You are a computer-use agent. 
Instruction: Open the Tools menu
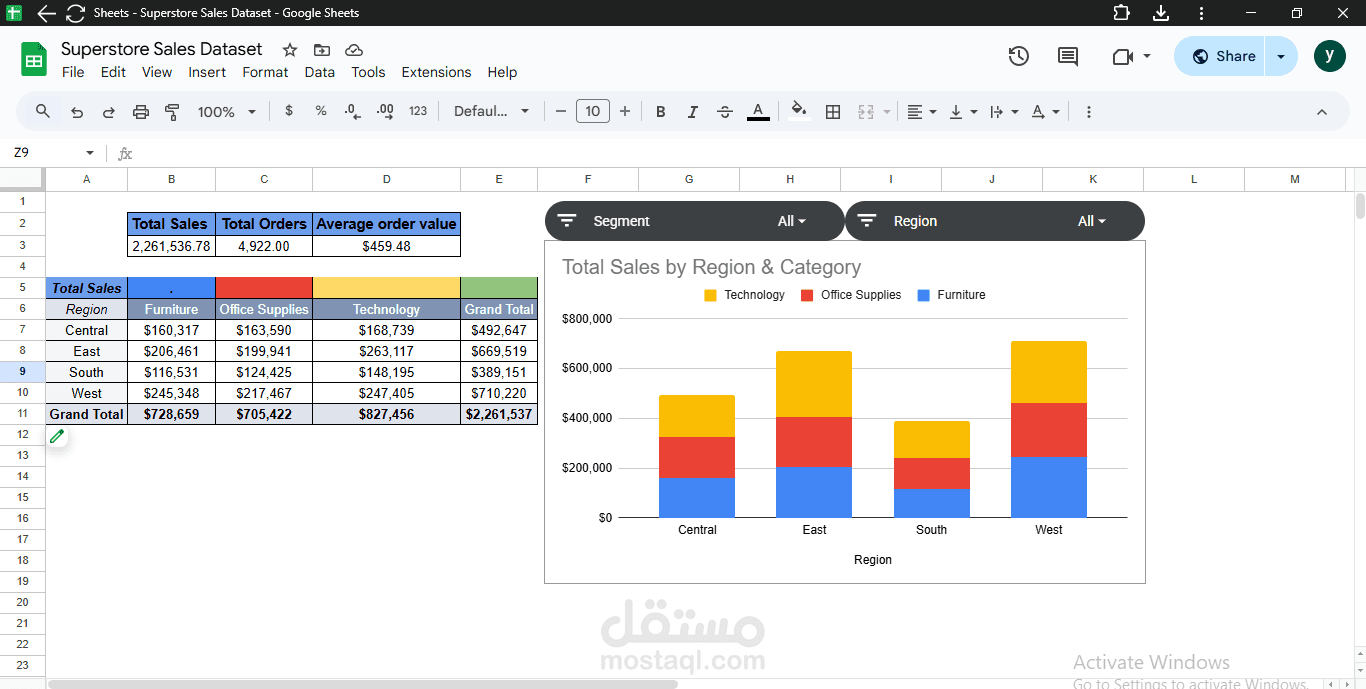click(x=368, y=72)
